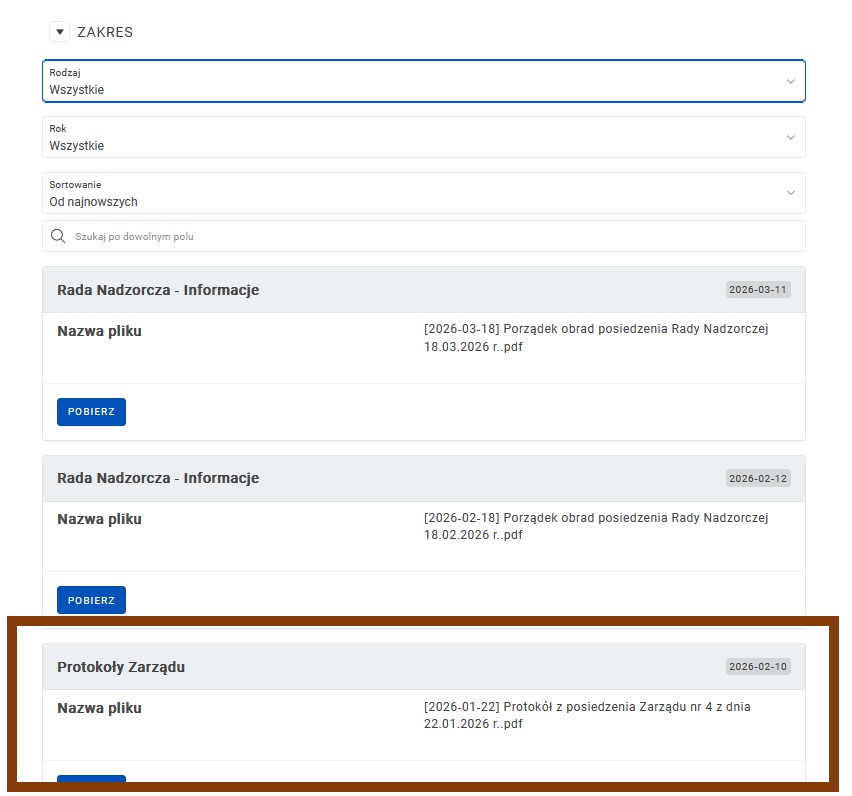Select the Protokół Zarządu nr 4 file name
This screenshot has height=796, width=852.
[587, 715]
